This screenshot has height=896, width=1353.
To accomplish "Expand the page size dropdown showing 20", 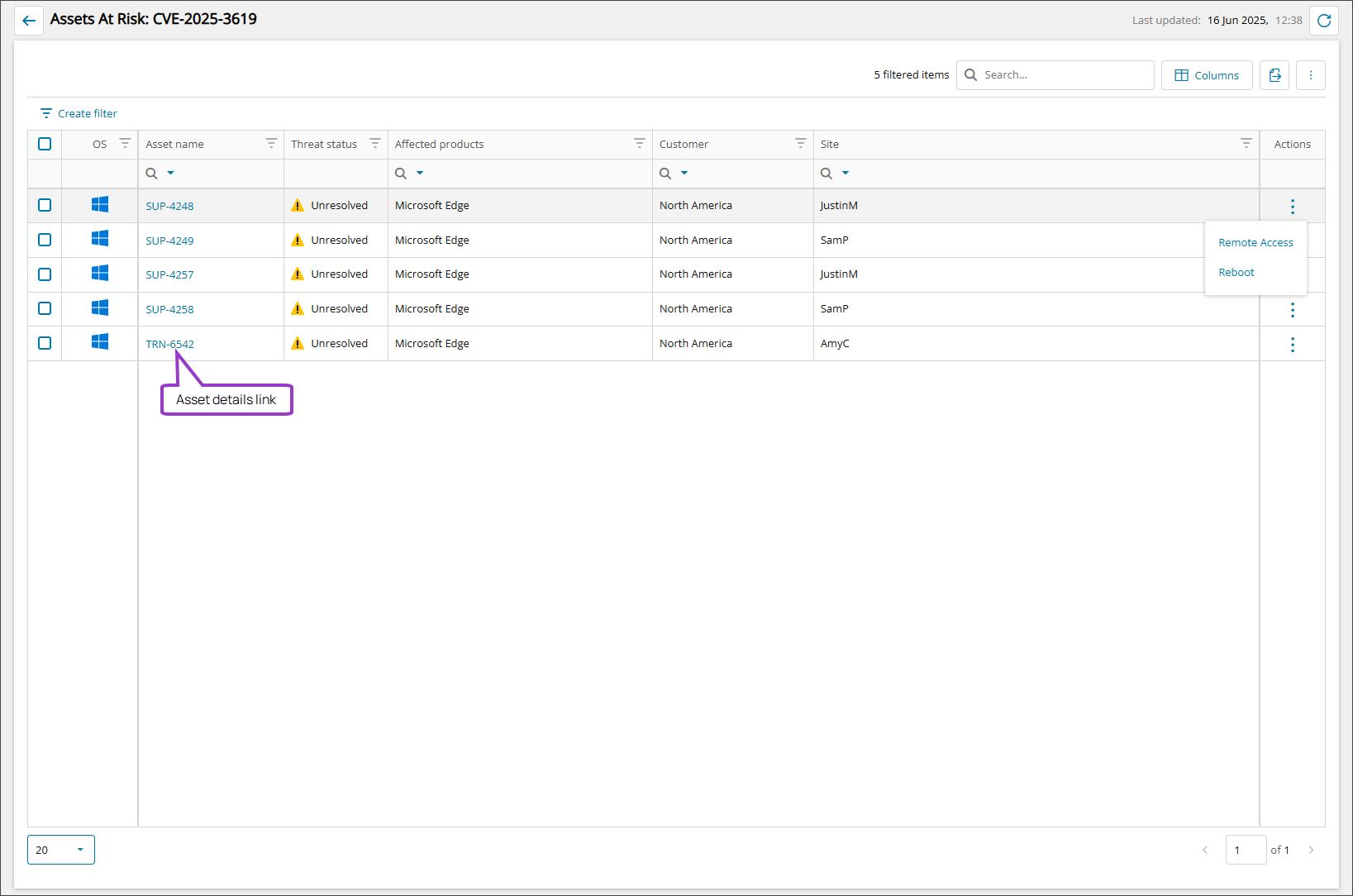I will (x=61, y=850).
